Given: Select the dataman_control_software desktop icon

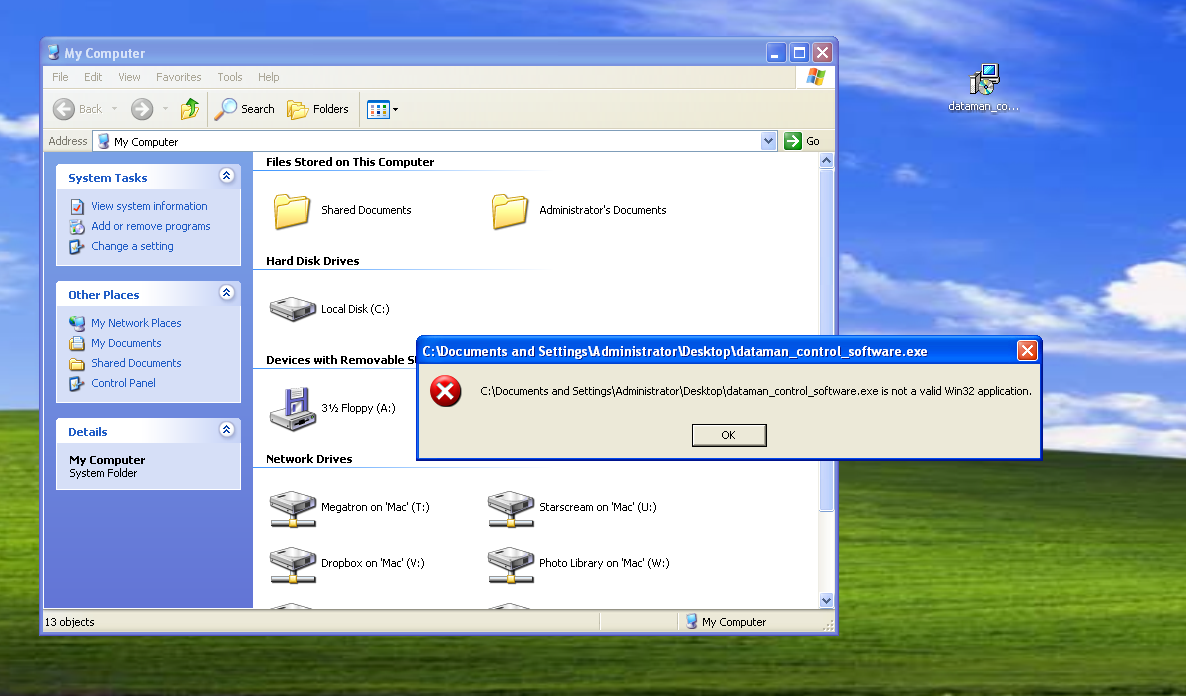Looking at the screenshot, I should 984,82.
